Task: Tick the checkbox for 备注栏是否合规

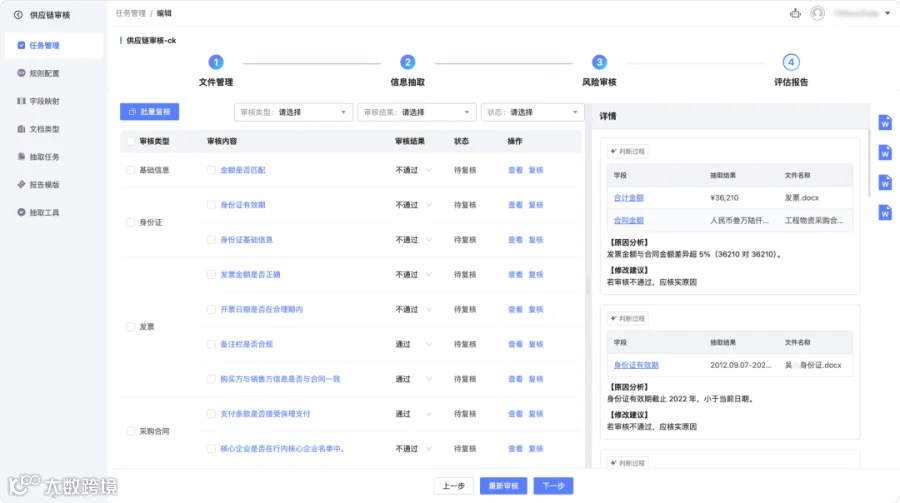Action: pos(211,344)
